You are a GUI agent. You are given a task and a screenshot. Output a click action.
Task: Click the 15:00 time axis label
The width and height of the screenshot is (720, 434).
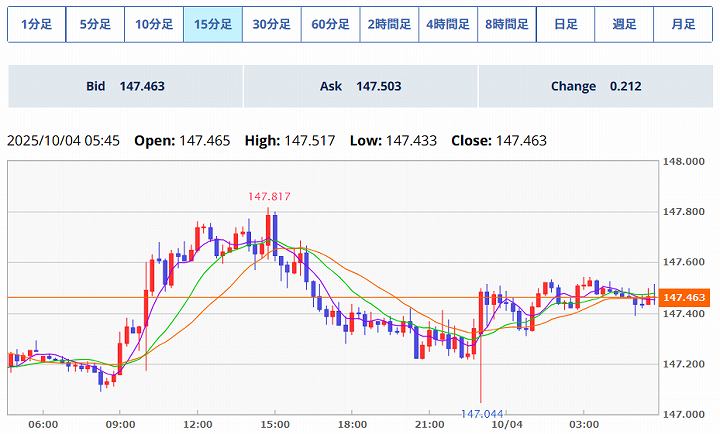(274, 424)
